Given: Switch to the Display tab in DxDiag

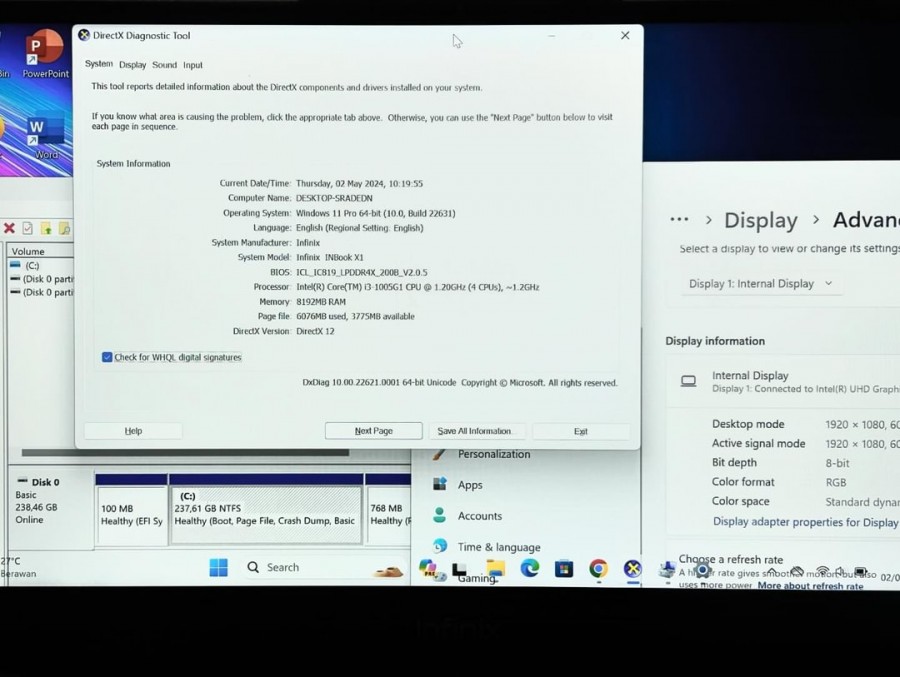Looking at the screenshot, I should point(132,65).
